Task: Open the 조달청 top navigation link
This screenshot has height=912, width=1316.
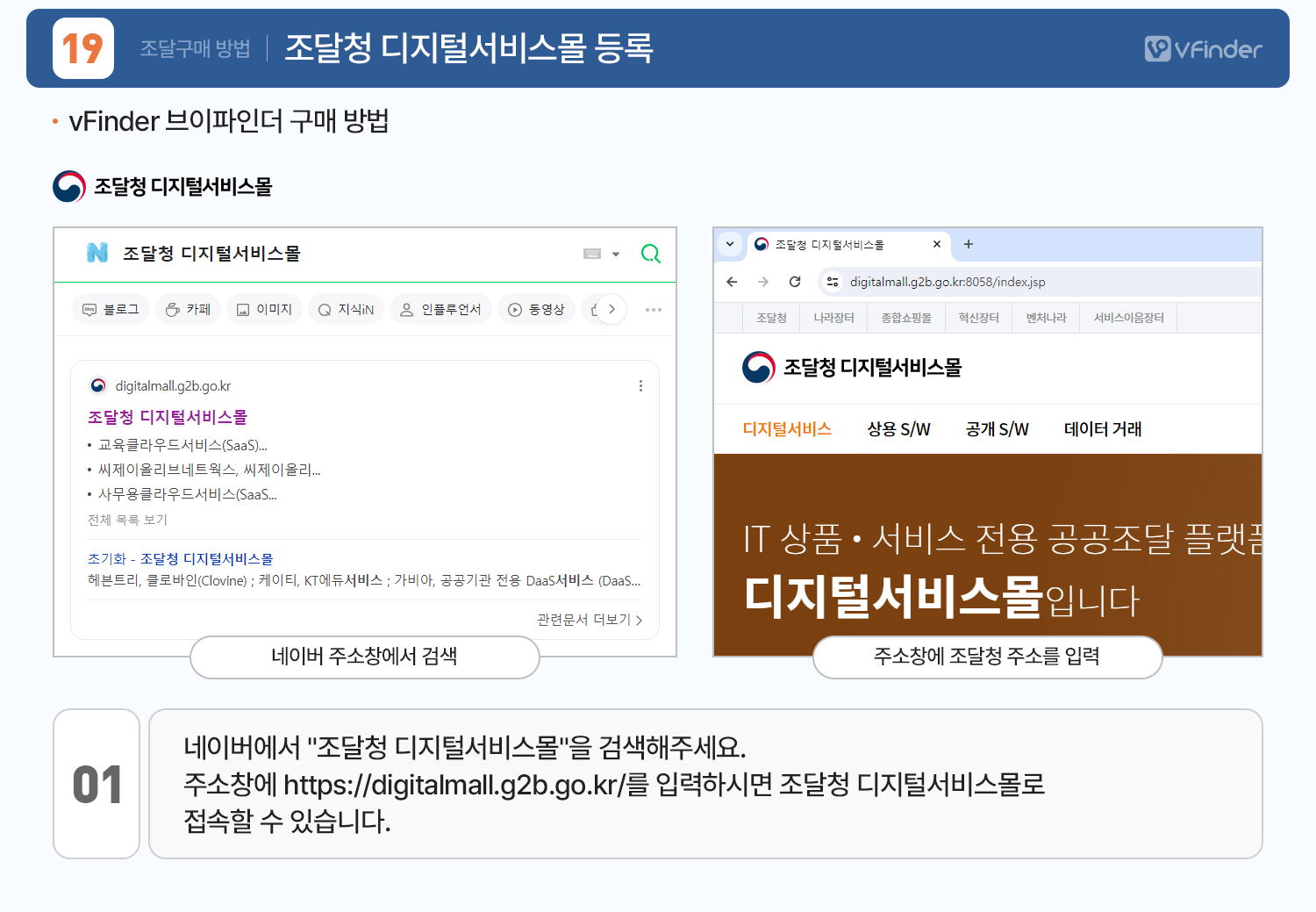Action: click(771, 318)
